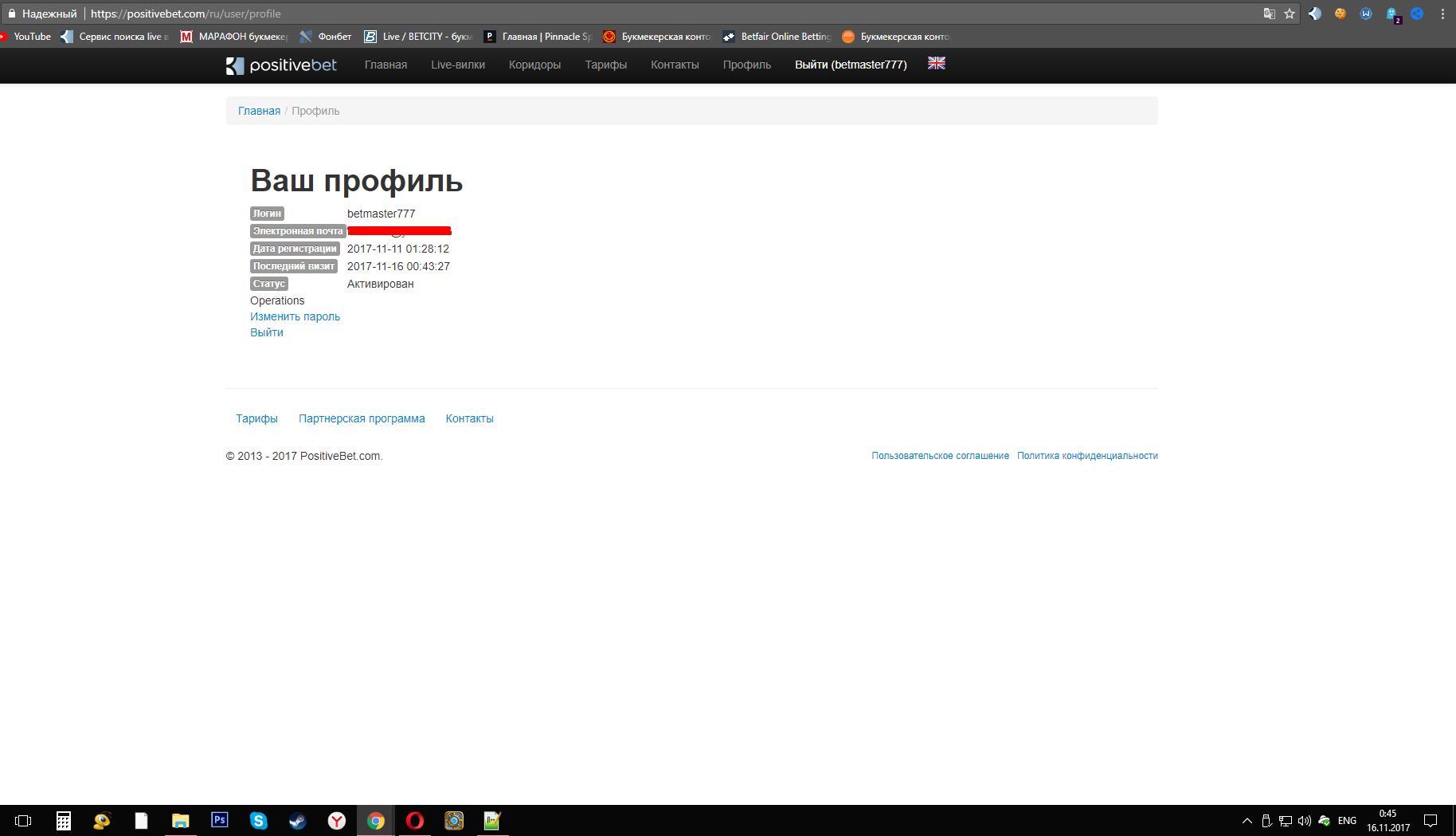Click the positivebet logo in the header

pyautogui.click(x=280, y=65)
